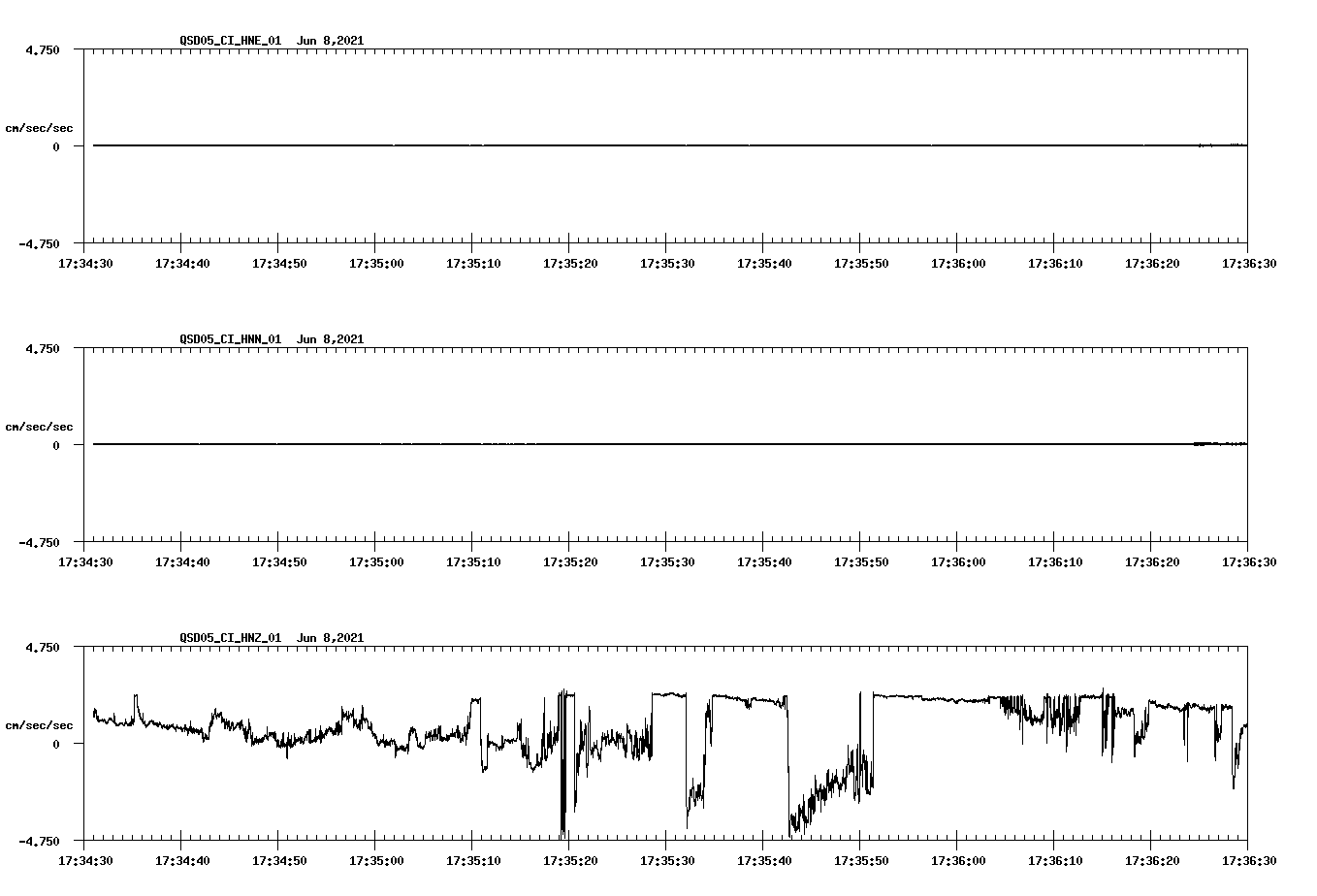Click the cm/sec/sec unit label of HNZ plot

point(39,725)
